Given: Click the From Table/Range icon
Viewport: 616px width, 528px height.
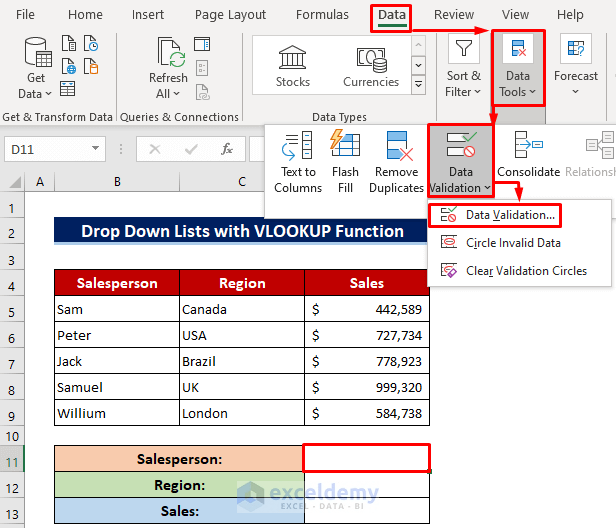Looking at the screenshot, I should 68,89.
